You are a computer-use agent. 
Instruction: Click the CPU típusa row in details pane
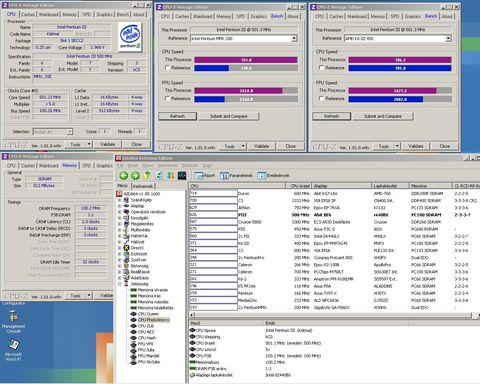(334, 330)
